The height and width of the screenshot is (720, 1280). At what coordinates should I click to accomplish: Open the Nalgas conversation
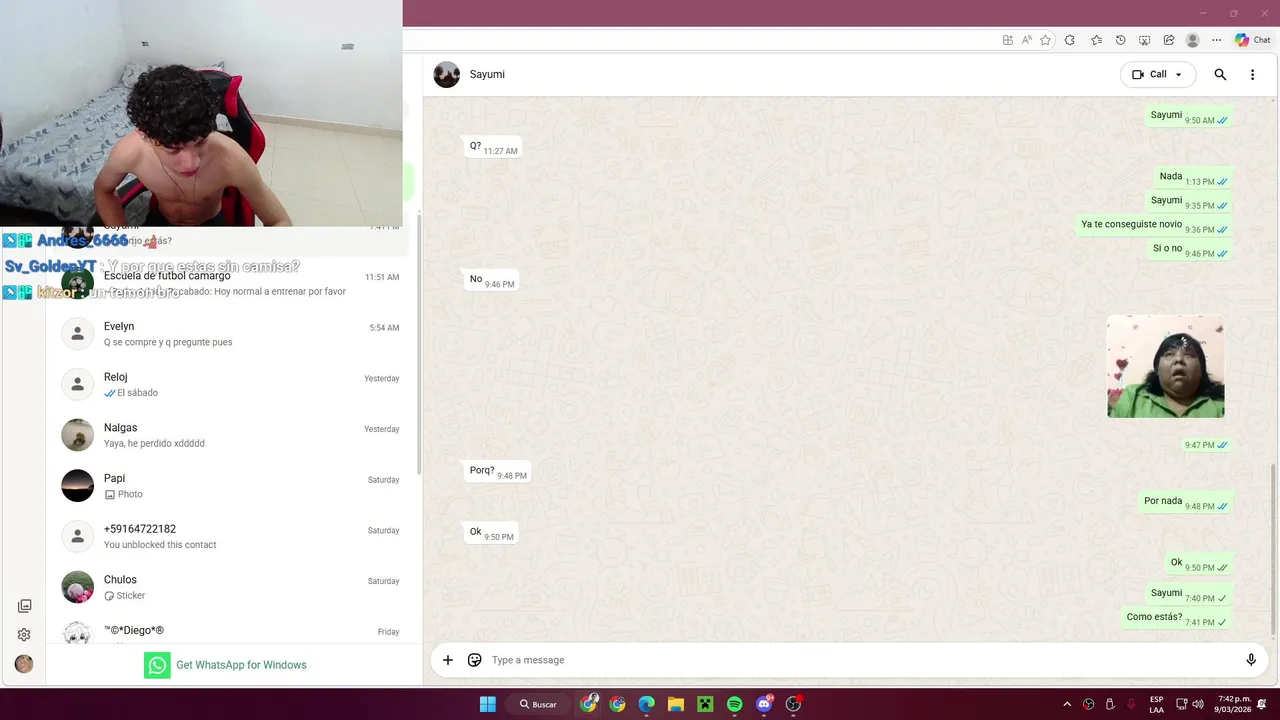click(x=230, y=435)
